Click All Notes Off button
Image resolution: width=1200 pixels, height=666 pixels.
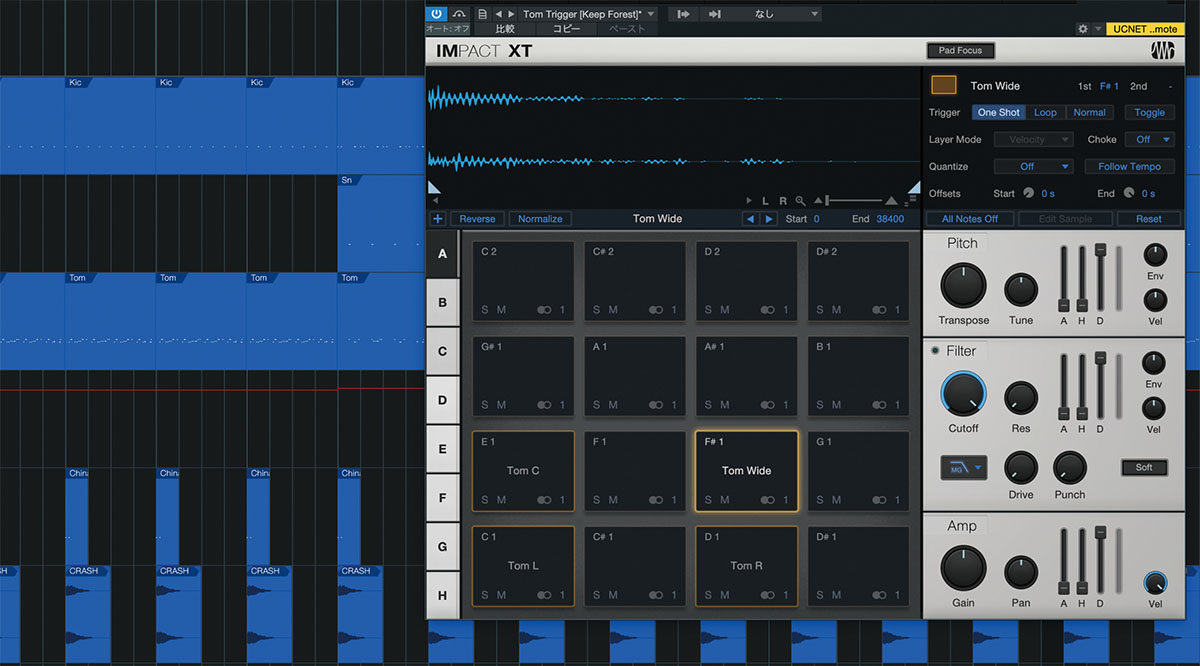970,219
